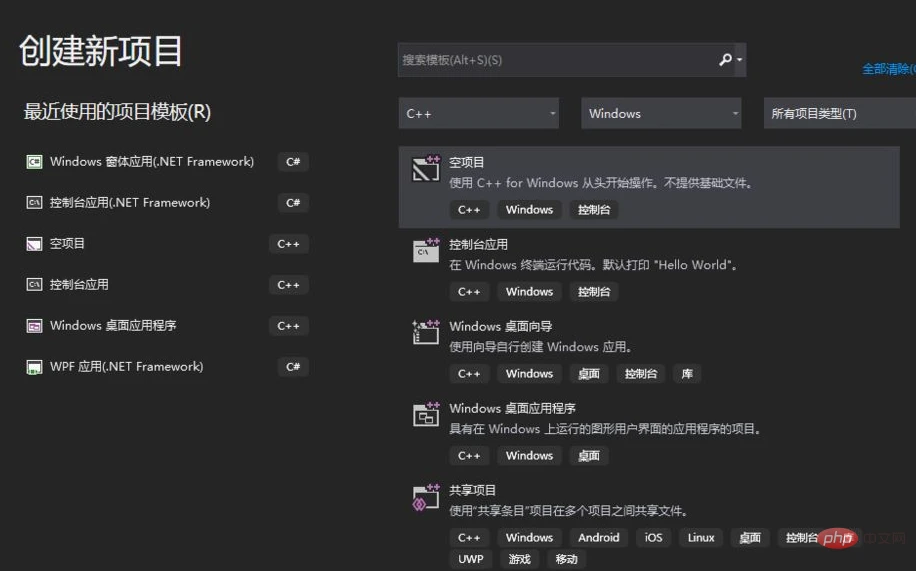Select the 共享项目 template title
916x571 pixels.
472,490
